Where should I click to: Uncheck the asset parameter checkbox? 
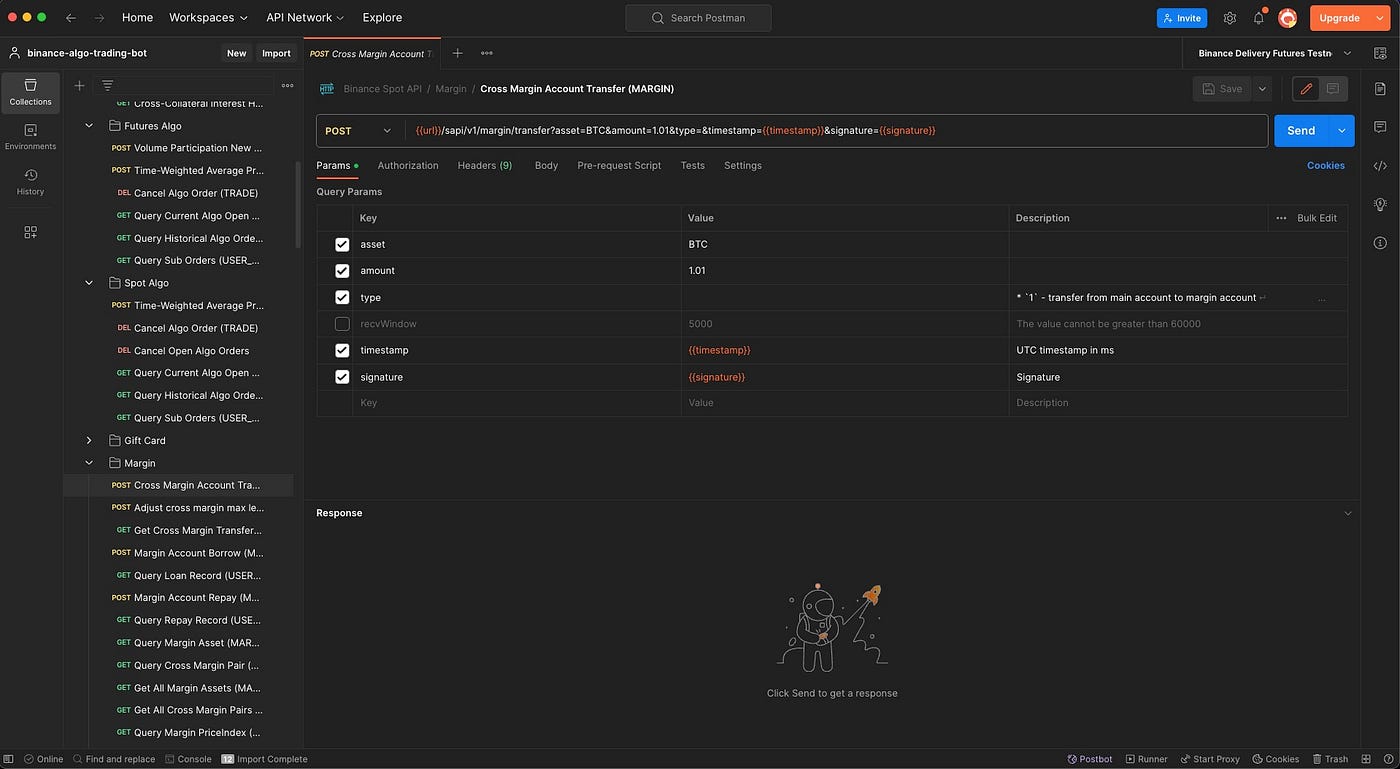pos(342,245)
